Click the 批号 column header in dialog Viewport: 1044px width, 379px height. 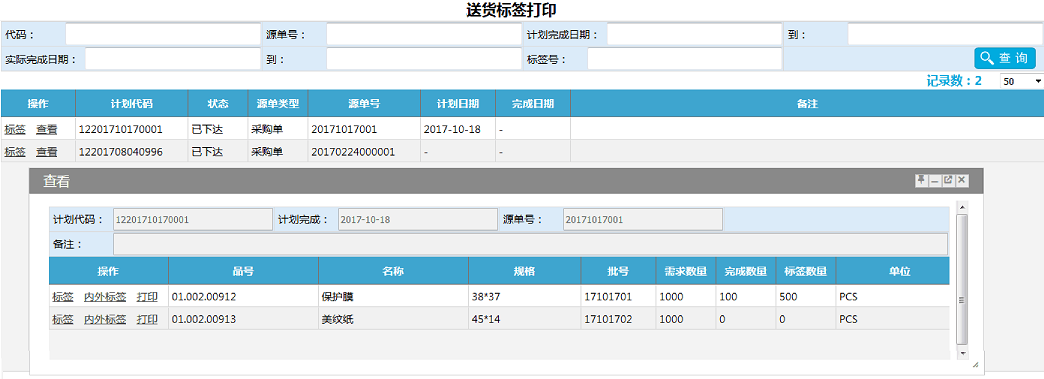(x=619, y=271)
